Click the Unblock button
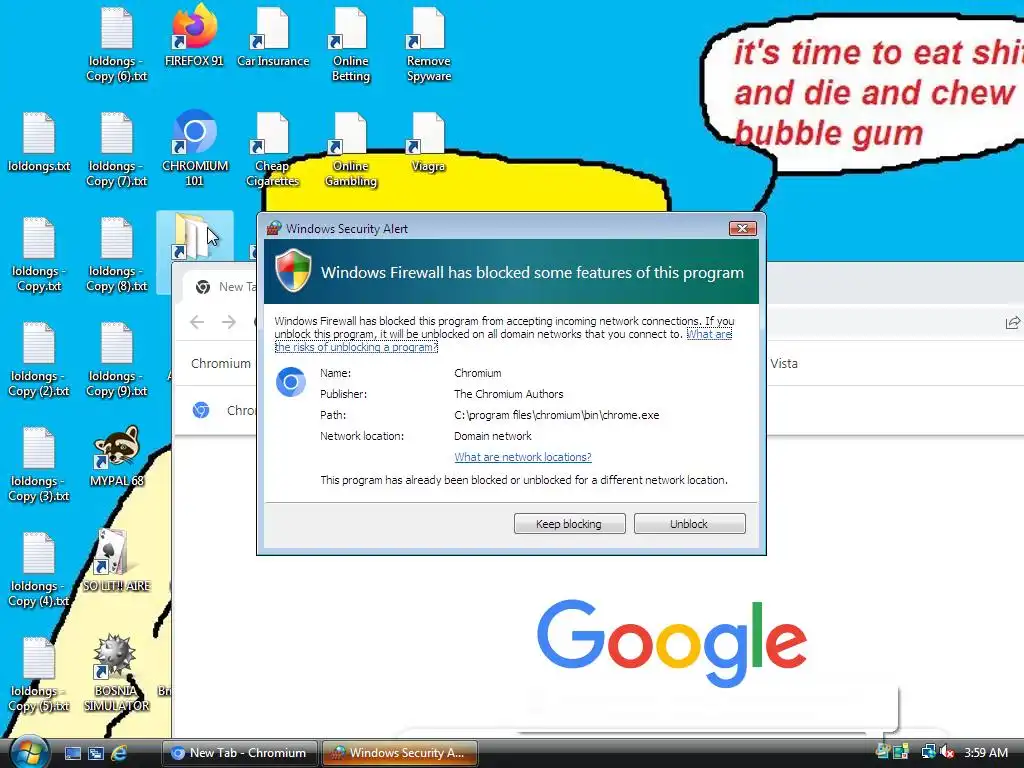 pos(689,524)
